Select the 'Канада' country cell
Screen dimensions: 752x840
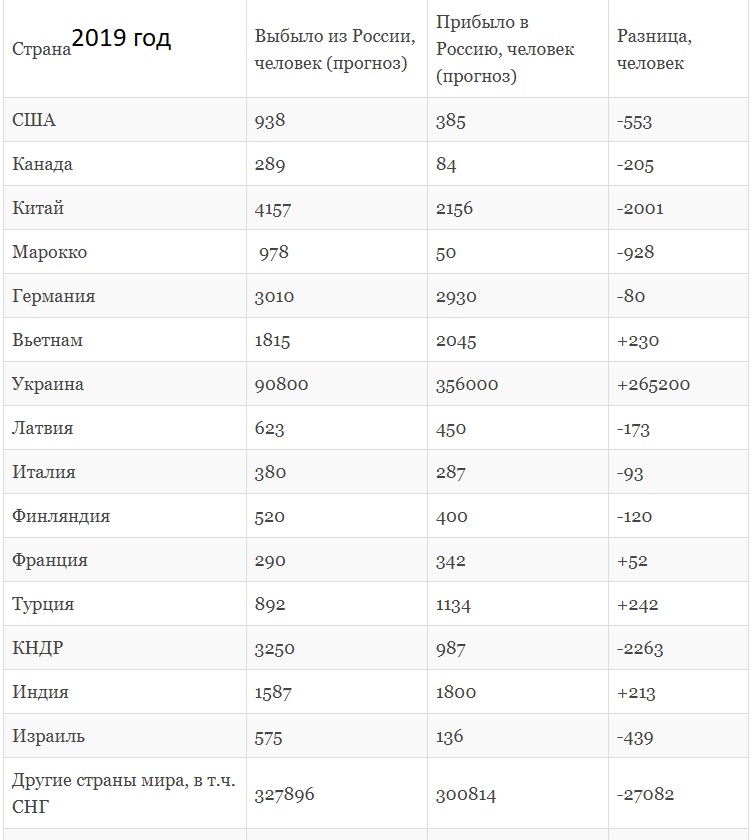pyautogui.click(x=42, y=164)
